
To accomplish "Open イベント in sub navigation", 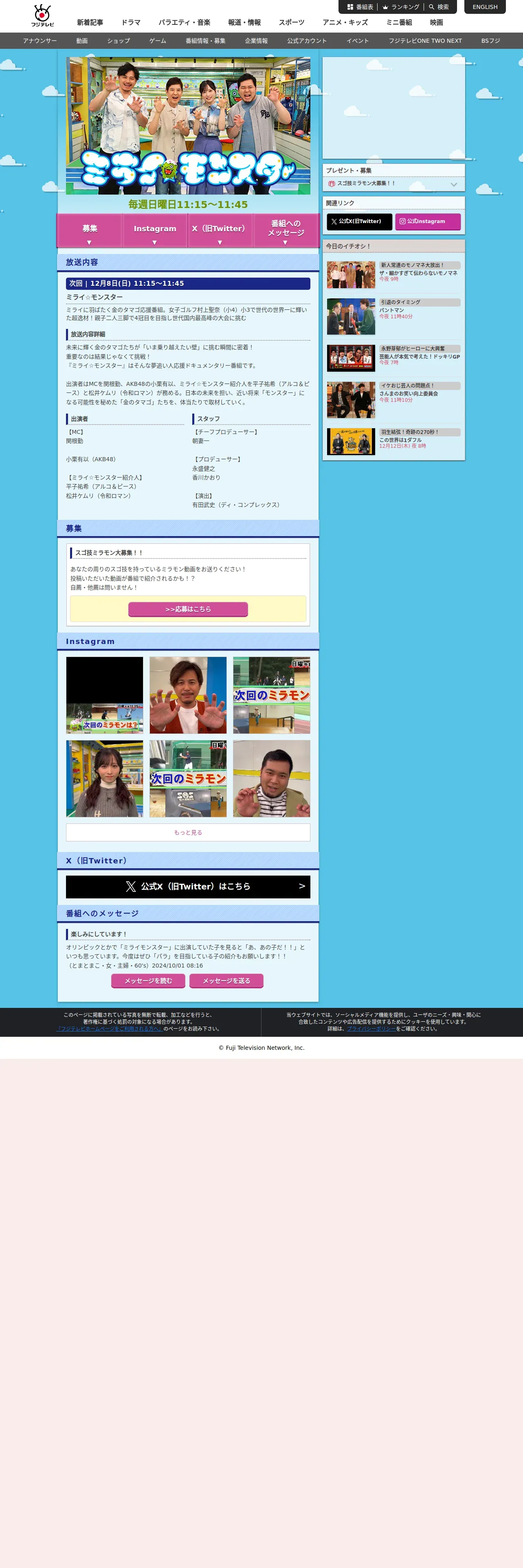I will point(358,41).
